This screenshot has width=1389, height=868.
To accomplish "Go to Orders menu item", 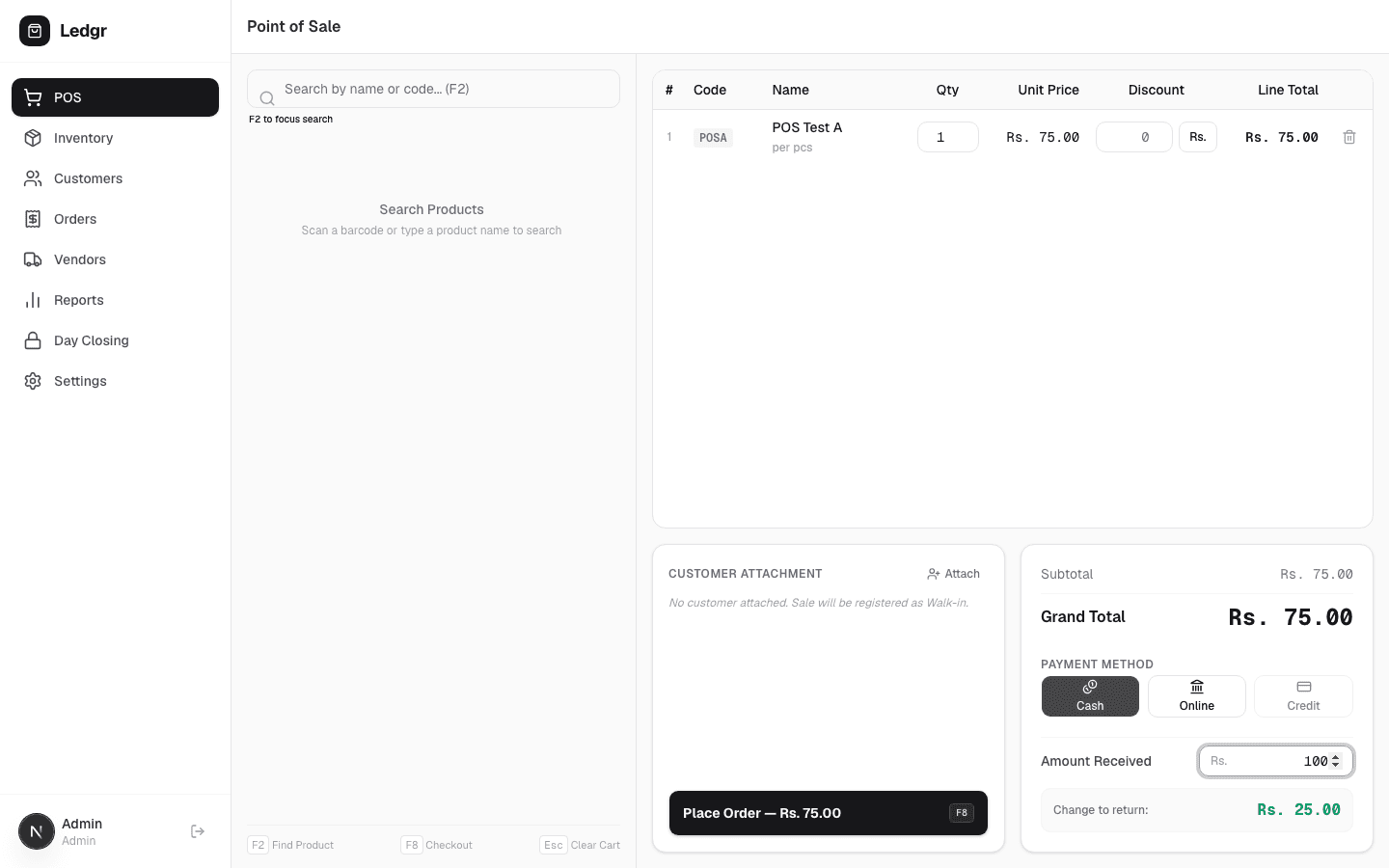I will (115, 219).
